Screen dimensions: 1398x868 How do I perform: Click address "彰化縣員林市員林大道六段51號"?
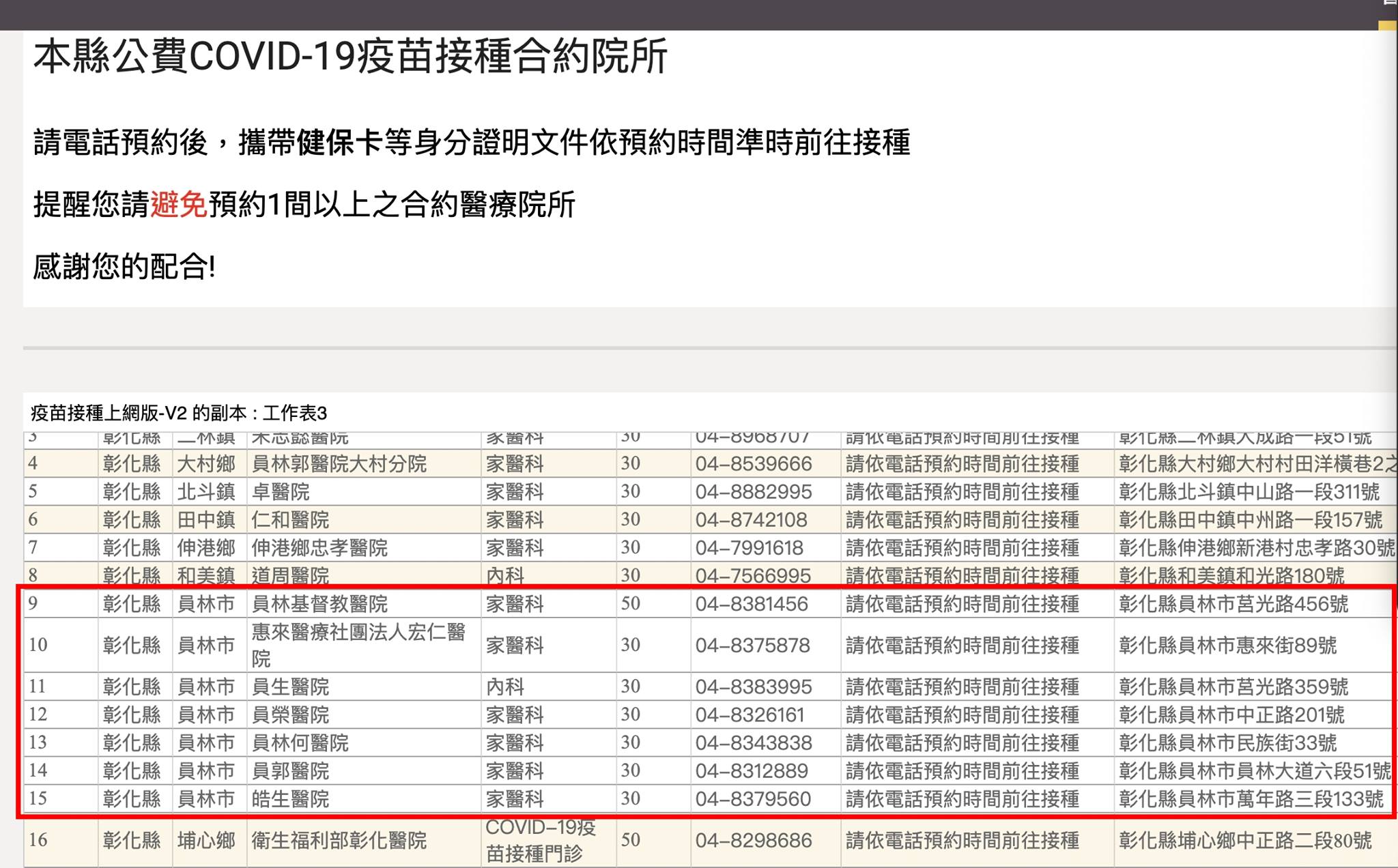pyautogui.click(x=1255, y=770)
